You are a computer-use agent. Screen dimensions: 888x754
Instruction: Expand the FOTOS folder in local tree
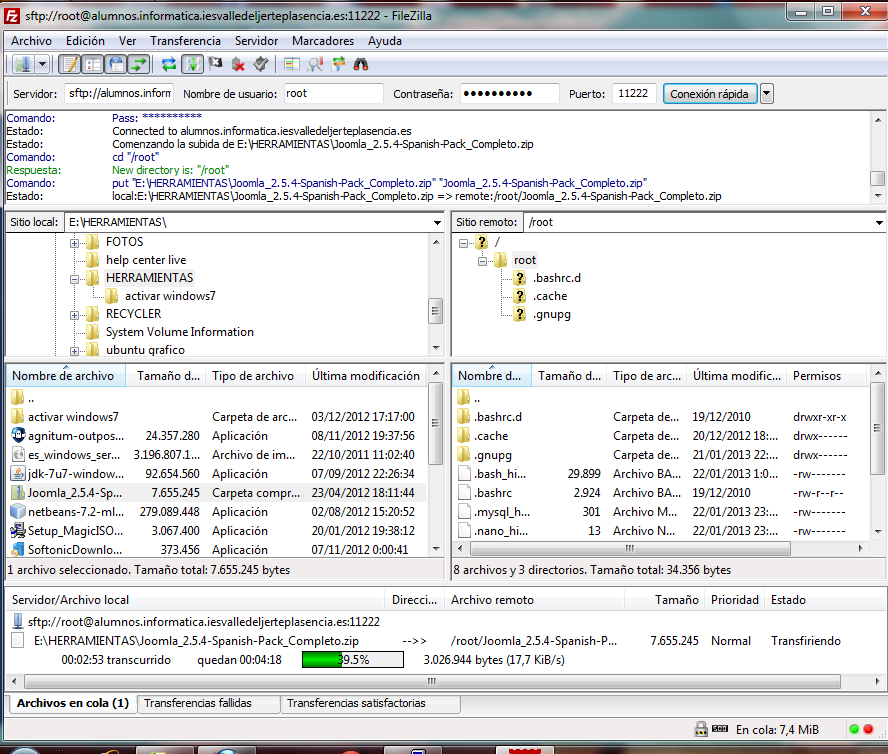75,242
